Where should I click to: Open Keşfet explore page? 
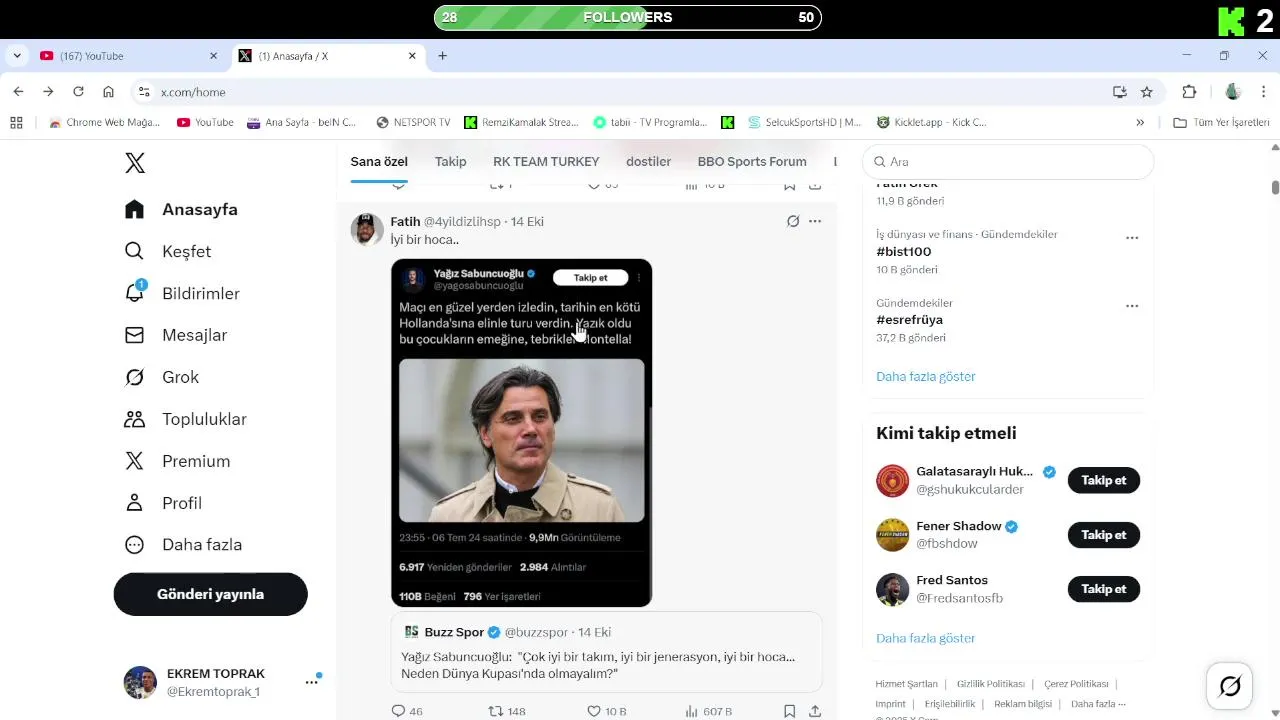point(168,251)
